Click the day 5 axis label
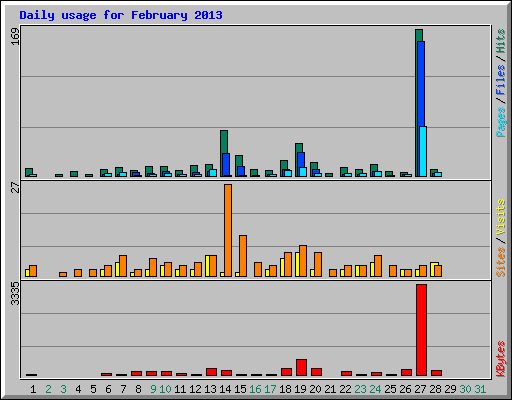Image resolution: width=512 pixels, height=400 pixels. (x=93, y=389)
